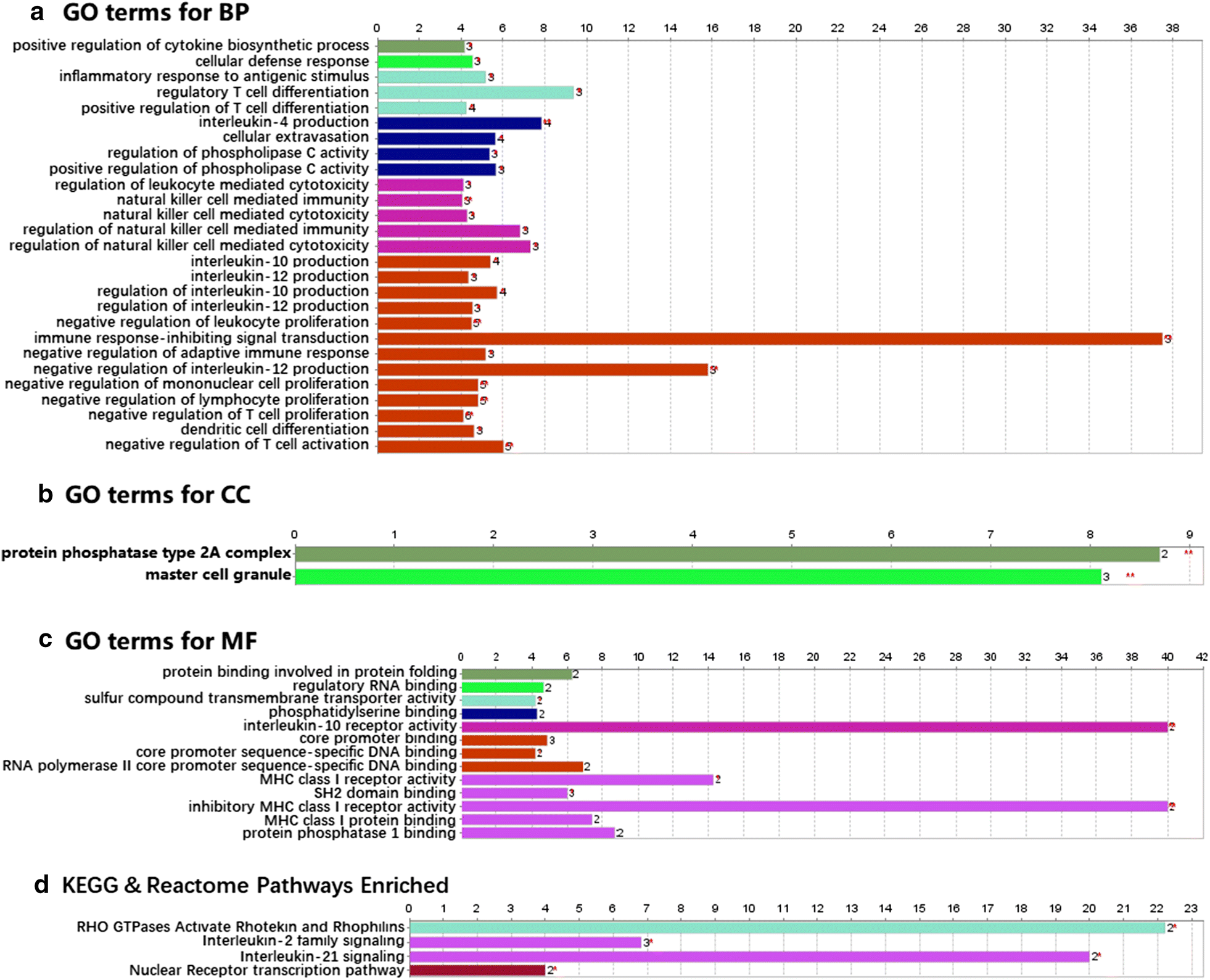The height and width of the screenshot is (980, 1210).
Task: Click label 'inflammatory response to antigenic stimulus'
Action: tap(214, 76)
